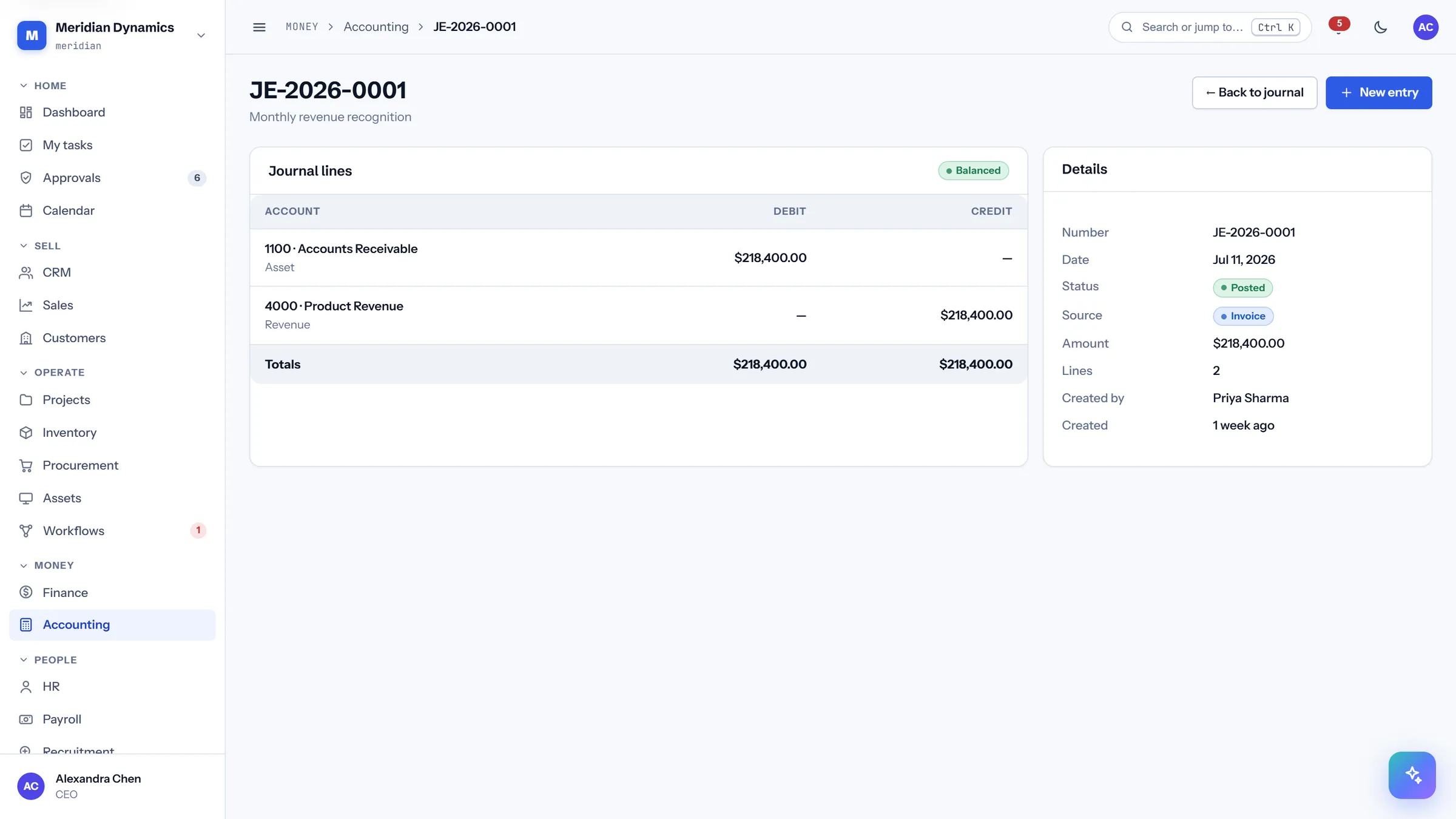Click the Approvals 6 count badge
This screenshot has height=819, width=1456.
point(197,178)
